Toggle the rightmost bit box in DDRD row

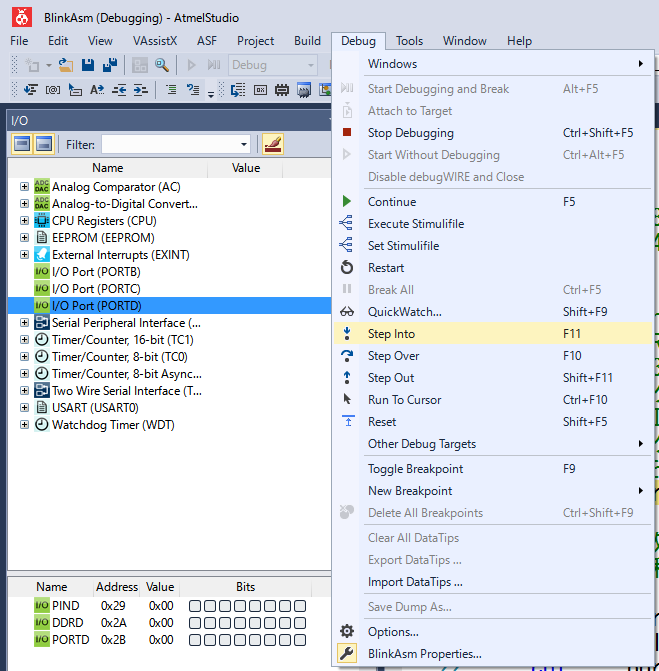[x=300, y=623]
